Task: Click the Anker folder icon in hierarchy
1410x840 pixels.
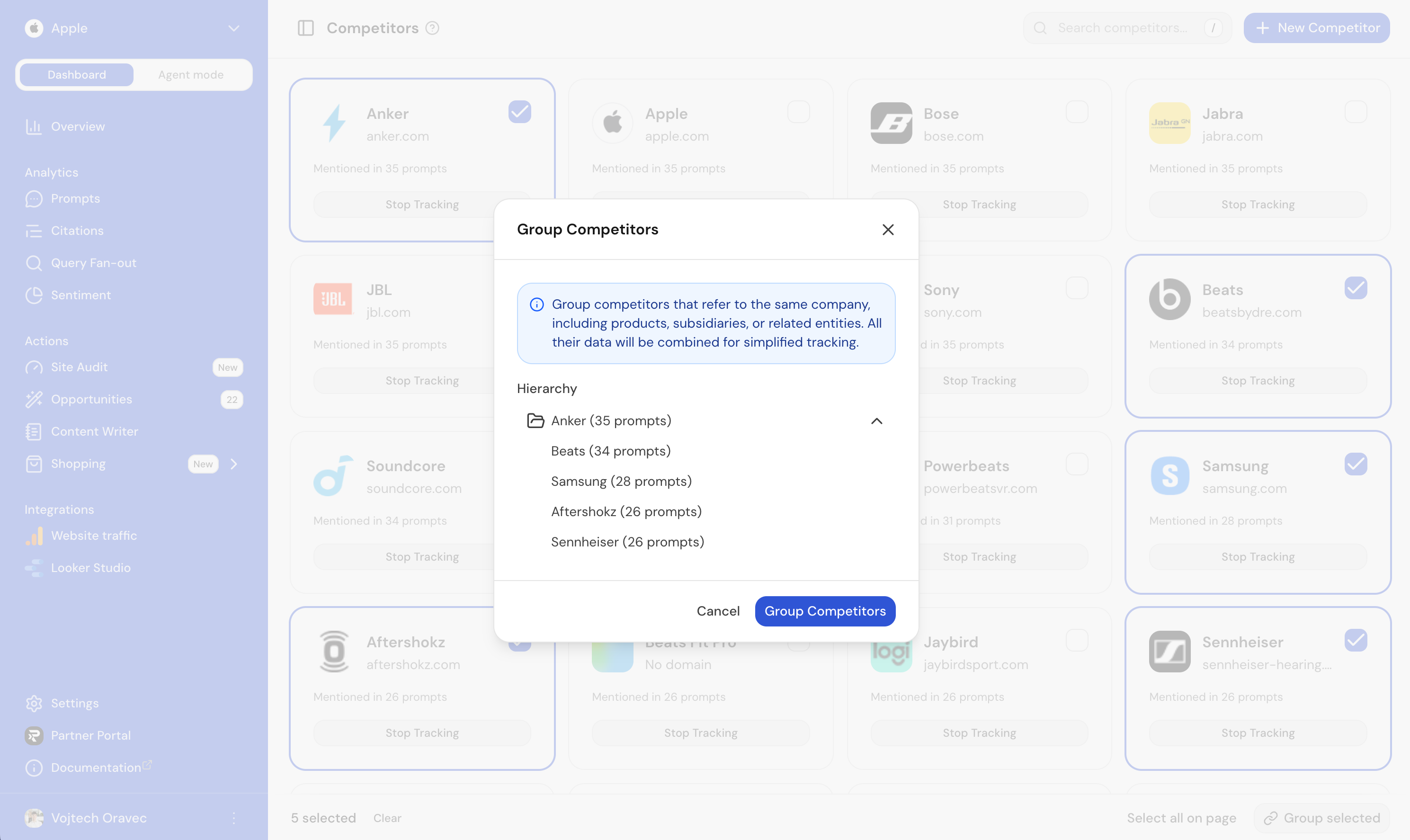Action: point(535,420)
